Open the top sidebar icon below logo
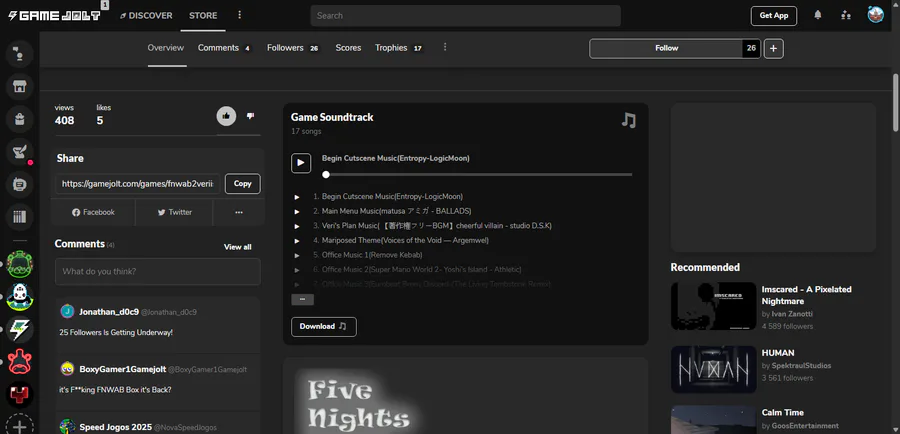This screenshot has height=434, width=900. click(x=20, y=54)
